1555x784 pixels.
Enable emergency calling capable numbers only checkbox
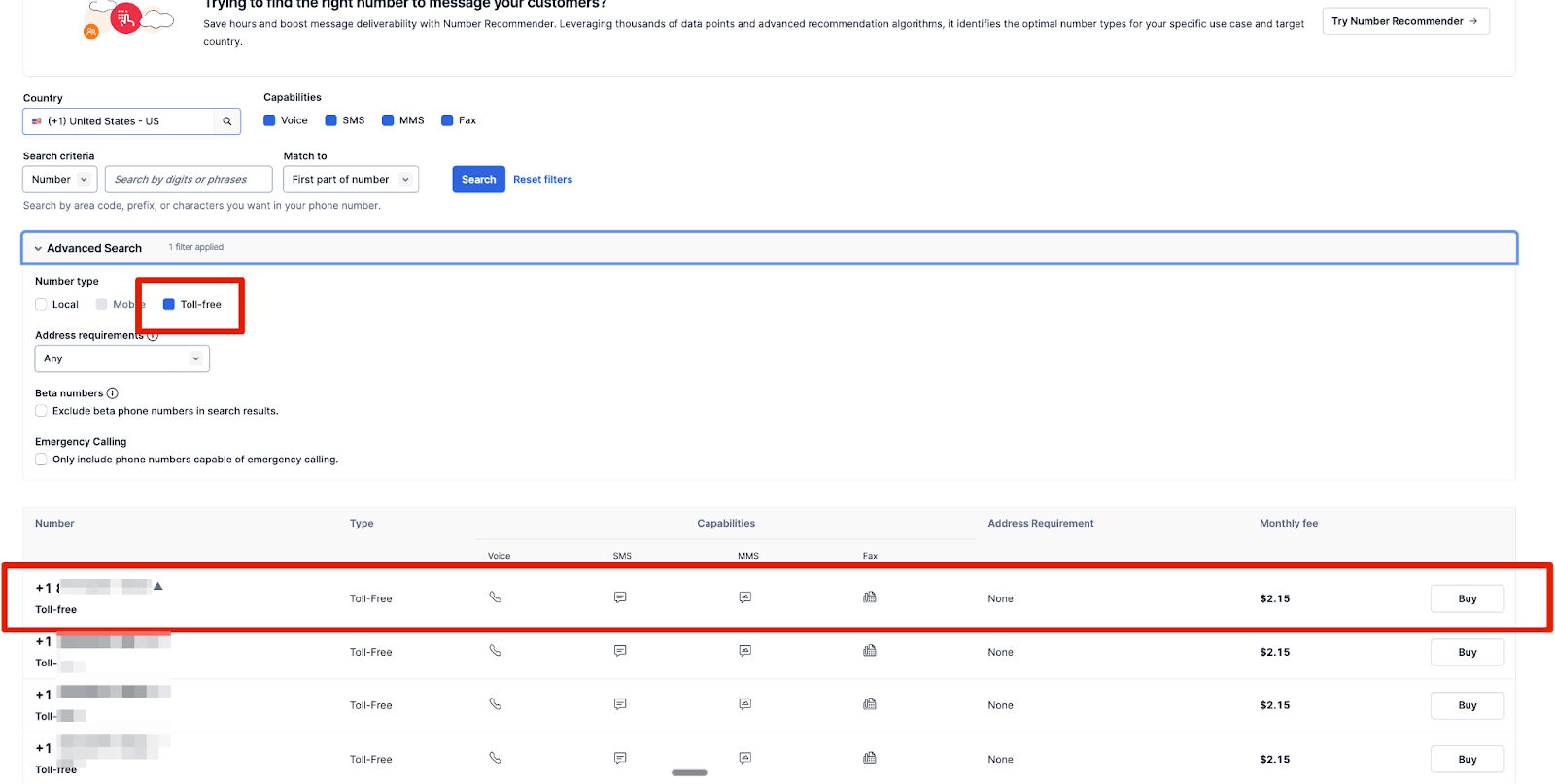[41, 460]
